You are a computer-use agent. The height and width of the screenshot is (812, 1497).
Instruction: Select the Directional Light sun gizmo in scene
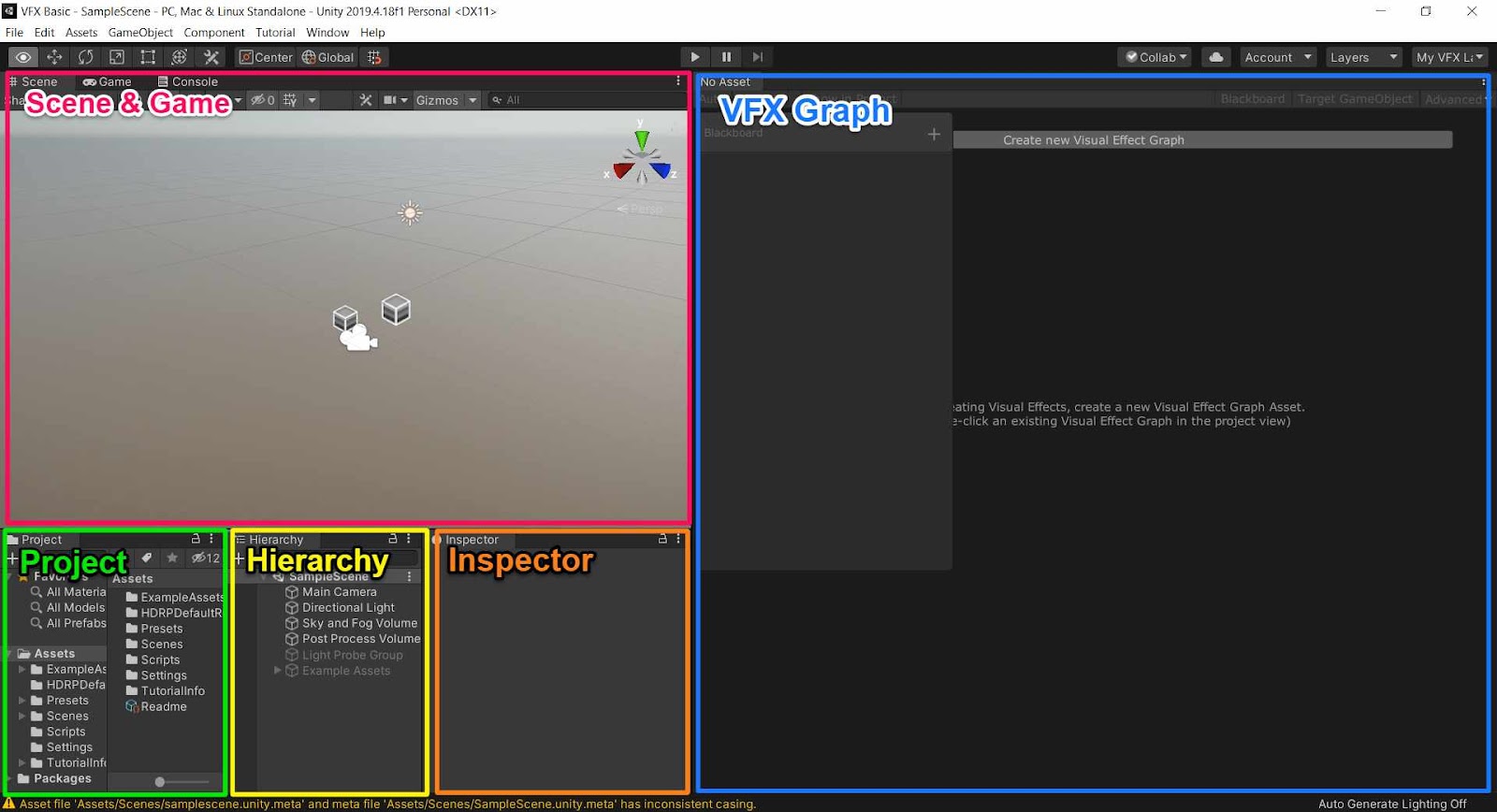(410, 213)
